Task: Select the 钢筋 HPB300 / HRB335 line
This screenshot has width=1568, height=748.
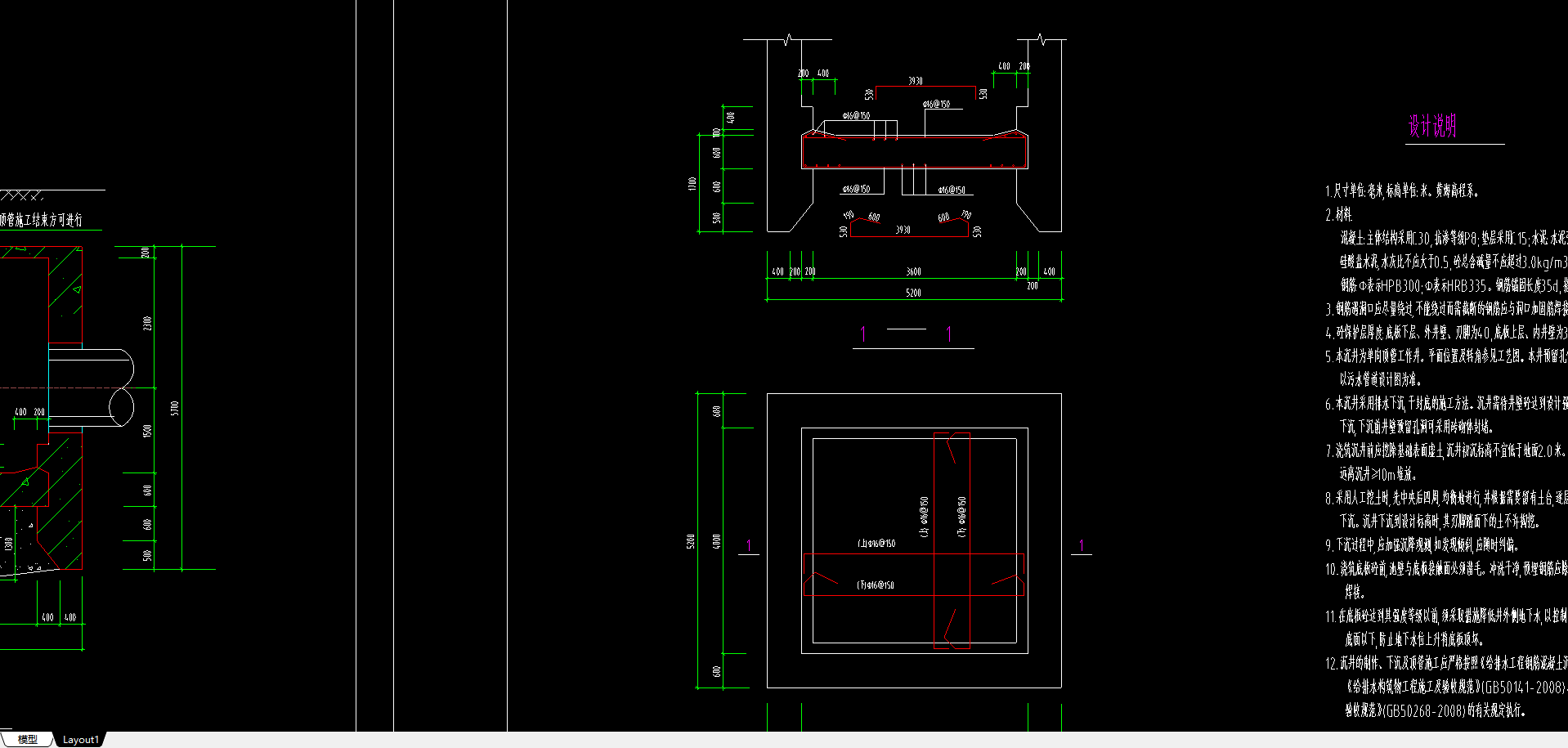Action: pyautogui.click(x=1454, y=285)
